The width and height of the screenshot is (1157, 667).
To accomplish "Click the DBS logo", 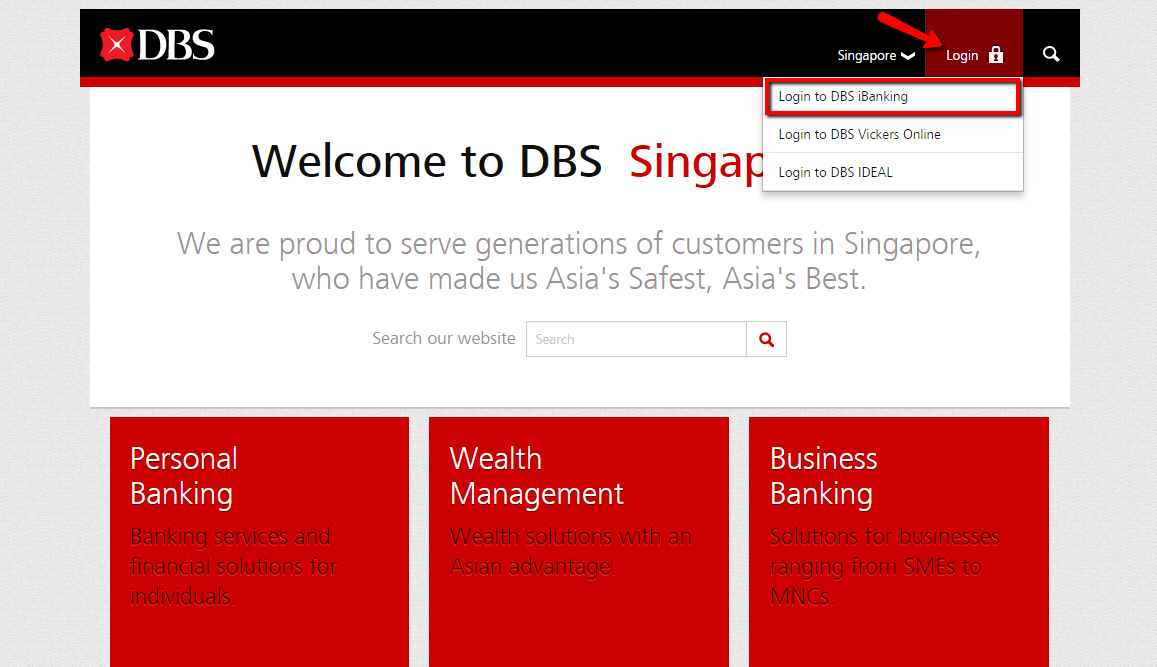I will (x=156, y=44).
